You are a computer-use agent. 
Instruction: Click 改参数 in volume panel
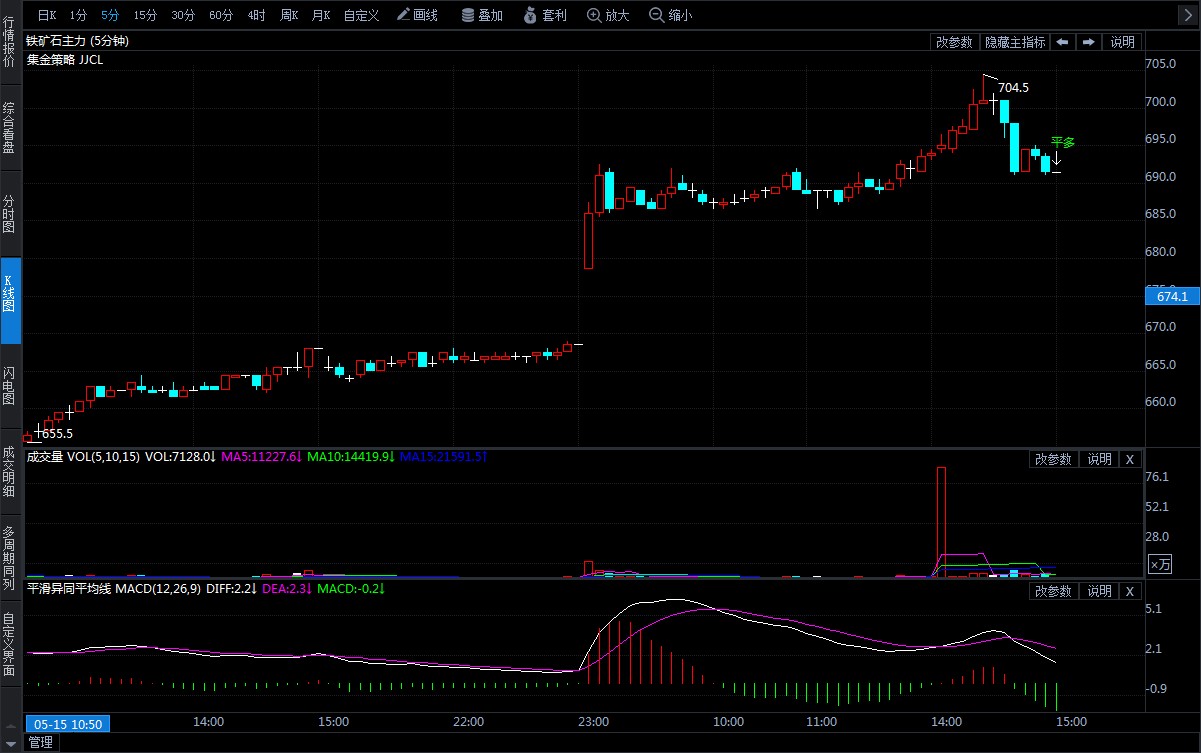point(1053,459)
